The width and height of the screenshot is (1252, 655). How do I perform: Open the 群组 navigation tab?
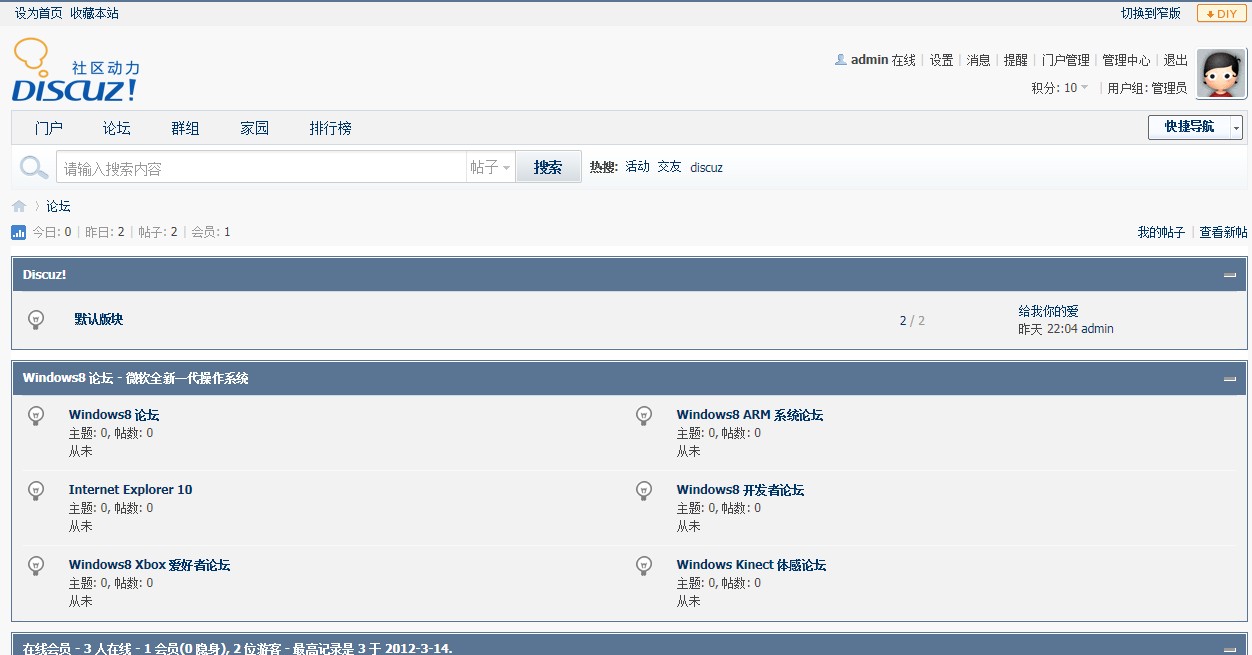[185, 128]
